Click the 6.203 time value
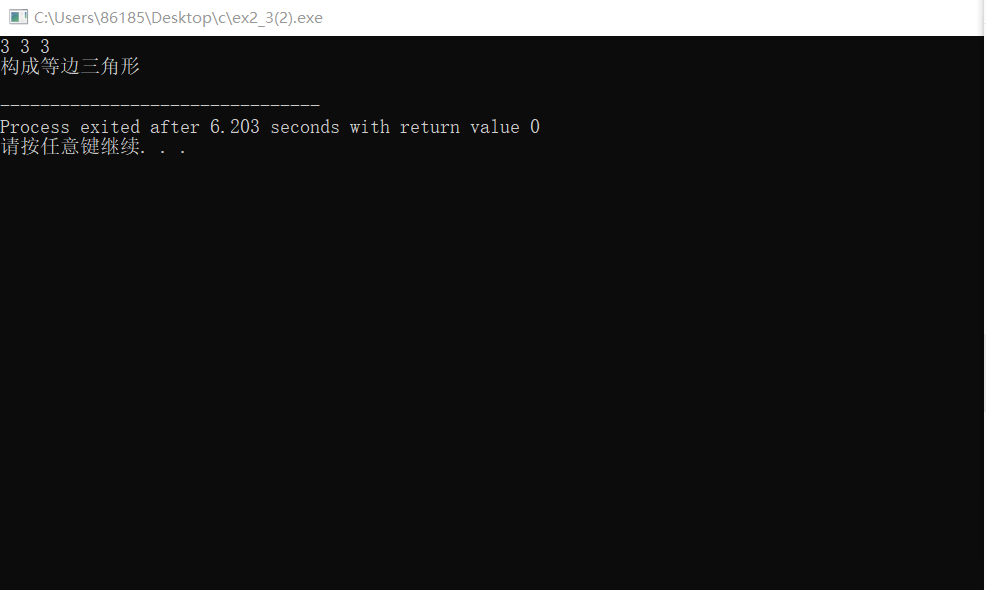 tap(235, 127)
